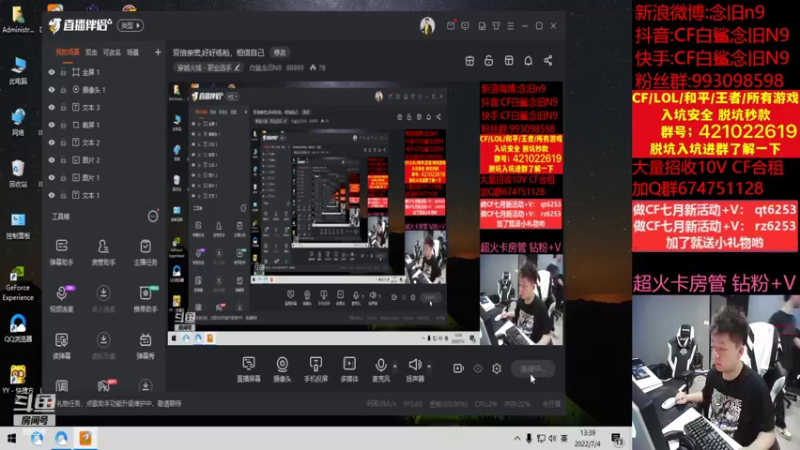Open the hamburger menu in the title bar

pos(510,26)
